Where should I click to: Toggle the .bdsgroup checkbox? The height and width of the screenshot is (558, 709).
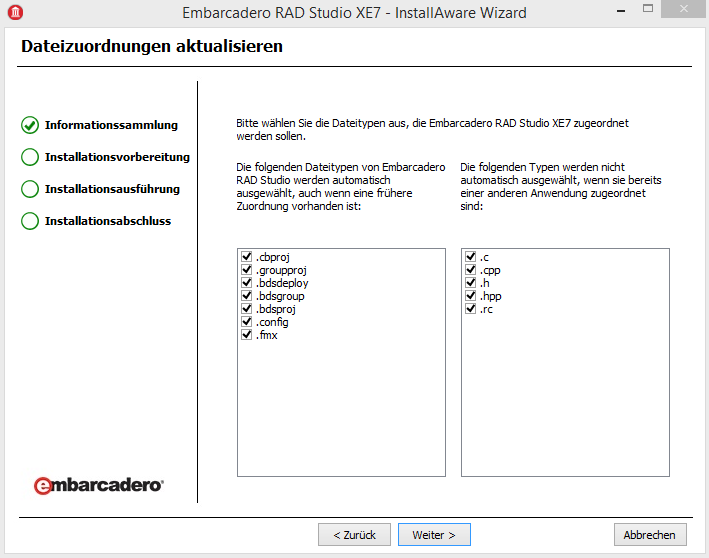point(246,296)
